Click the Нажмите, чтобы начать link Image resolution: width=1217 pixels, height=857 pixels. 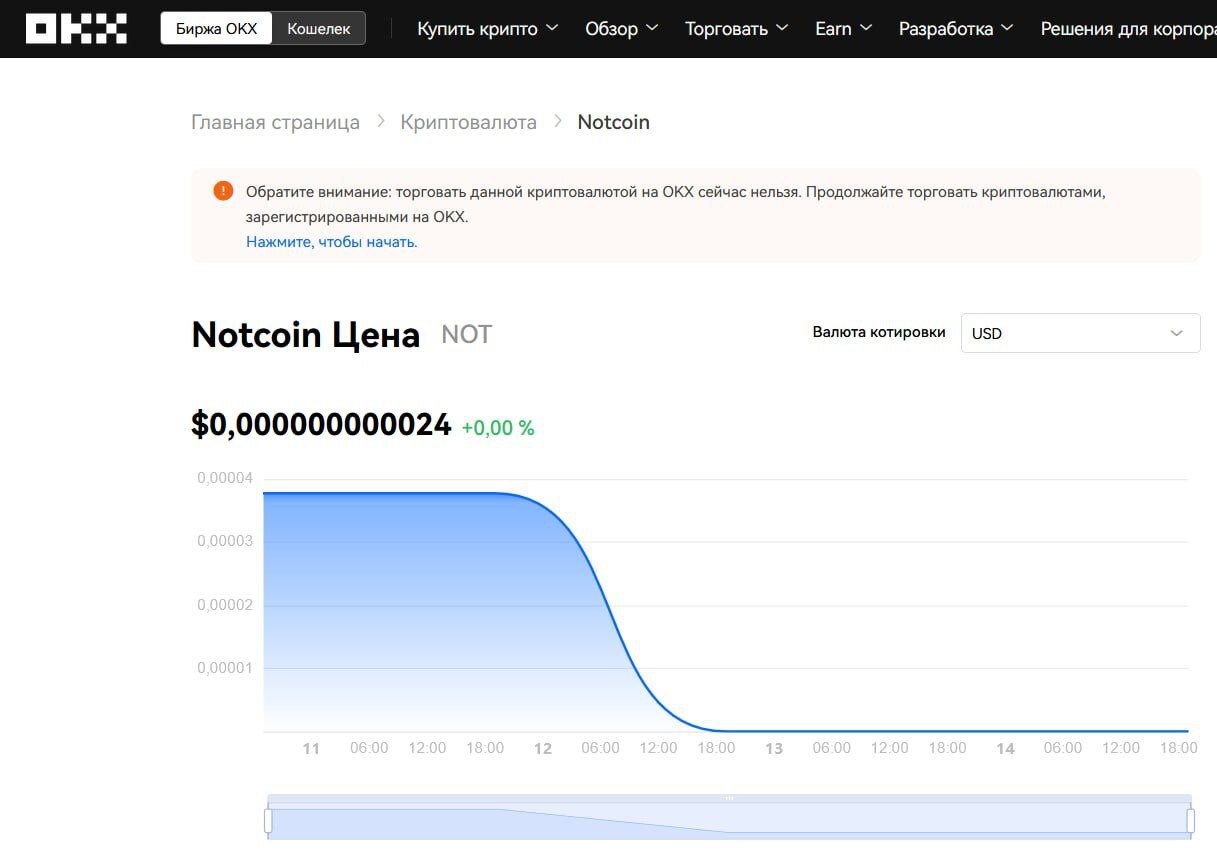(x=332, y=242)
